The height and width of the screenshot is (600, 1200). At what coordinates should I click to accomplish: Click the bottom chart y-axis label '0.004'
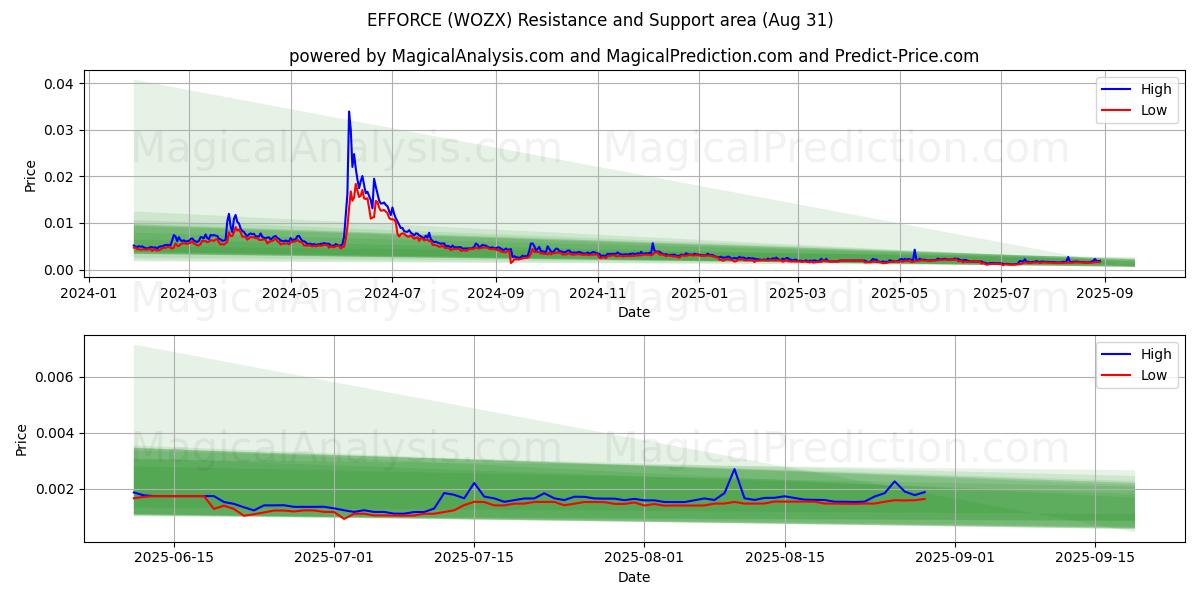[54, 434]
